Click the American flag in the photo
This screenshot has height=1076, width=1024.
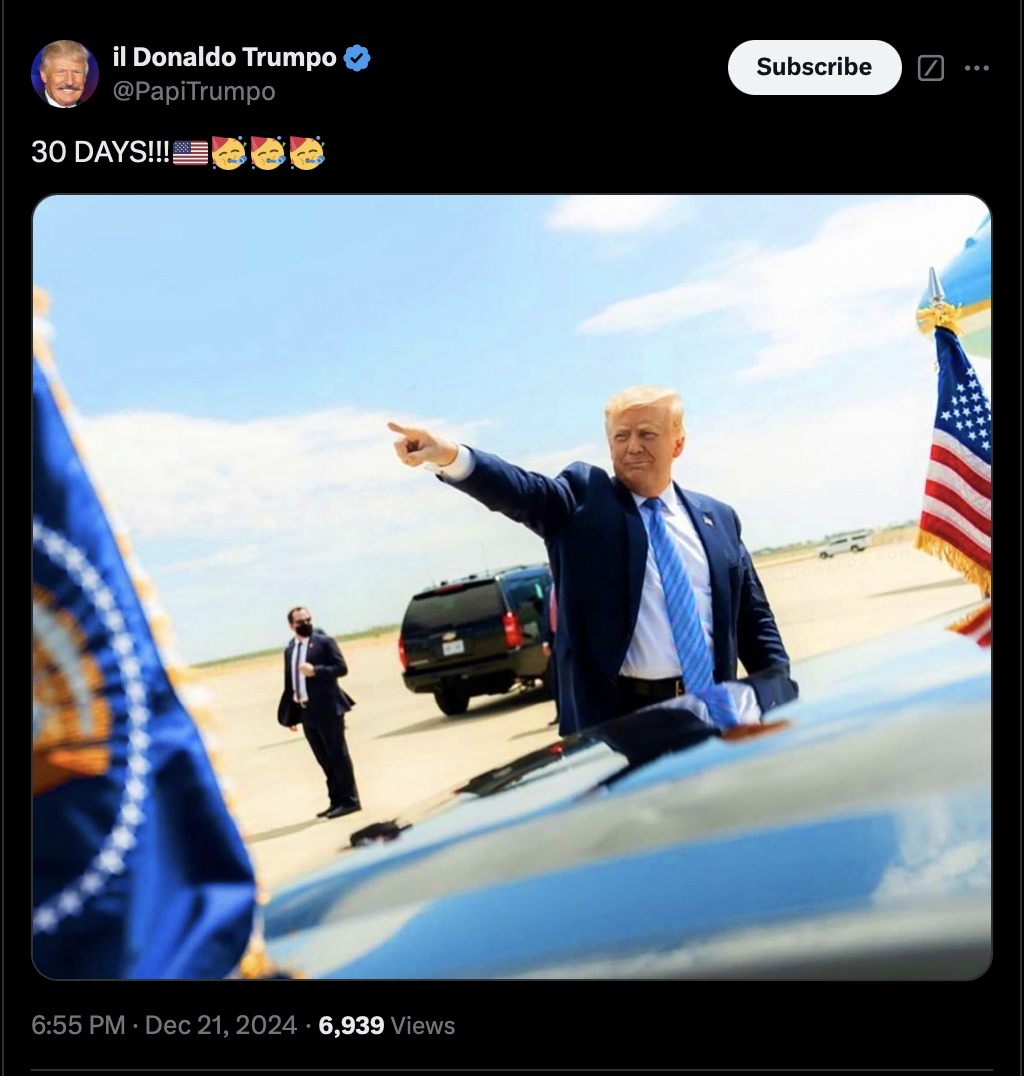(x=956, y=458)
